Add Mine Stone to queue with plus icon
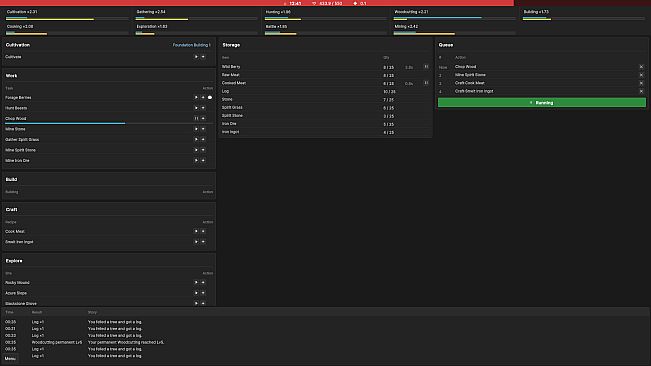651x366 pixels. point(203,129)
